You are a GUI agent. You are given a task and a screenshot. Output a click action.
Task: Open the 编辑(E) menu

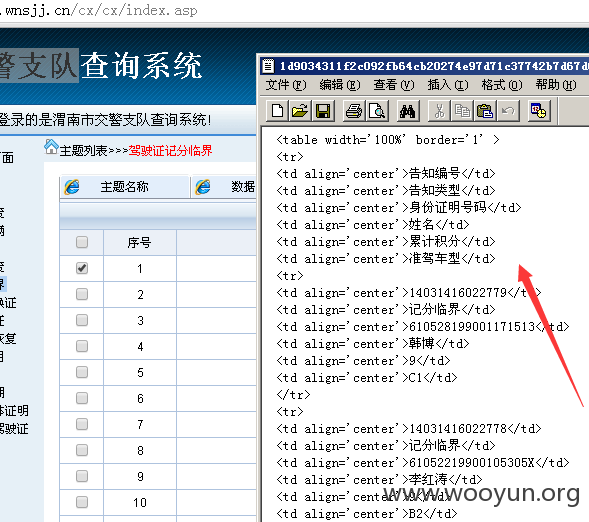tap(340, 85)
